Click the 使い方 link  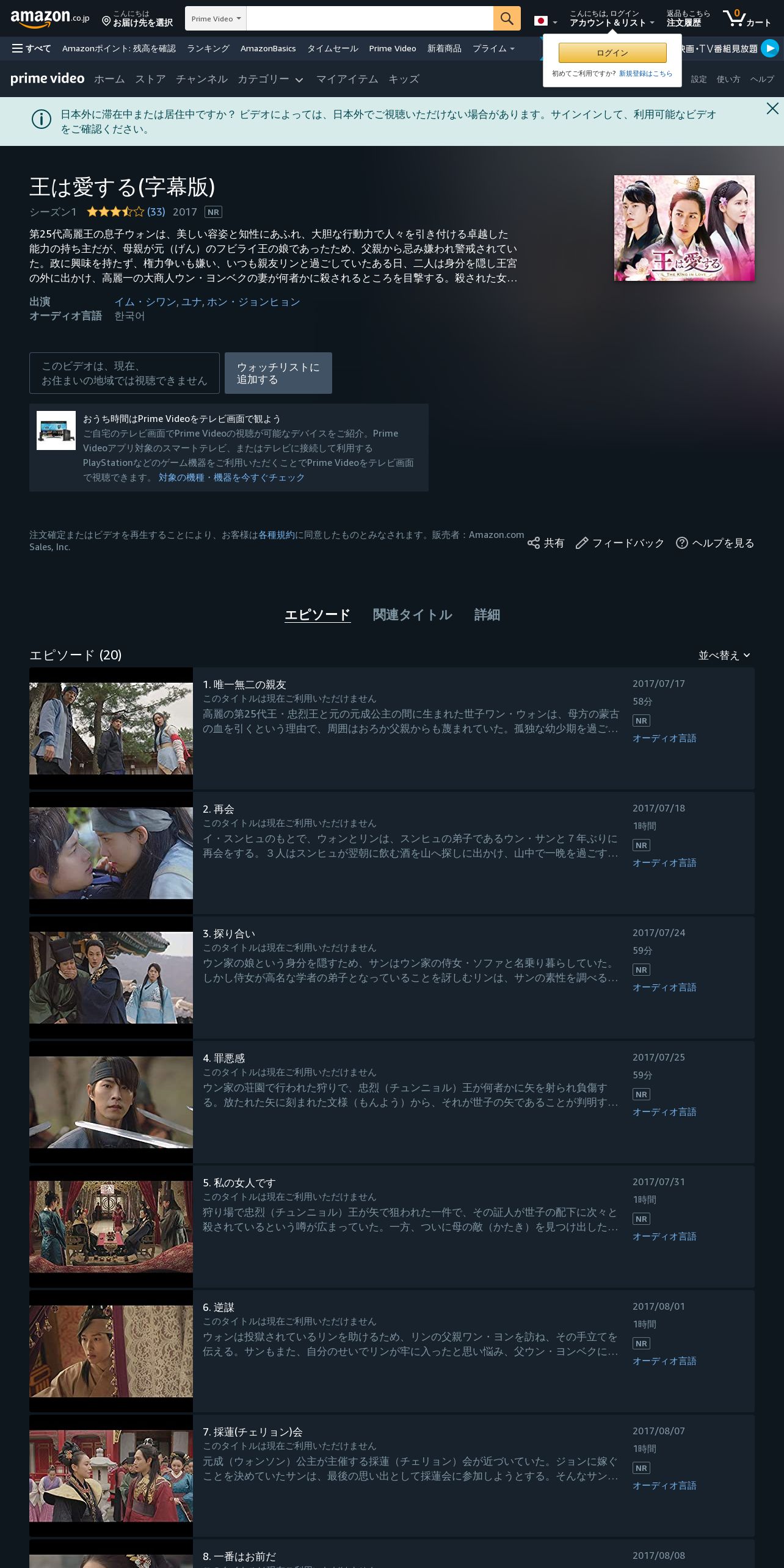point(728,79)
